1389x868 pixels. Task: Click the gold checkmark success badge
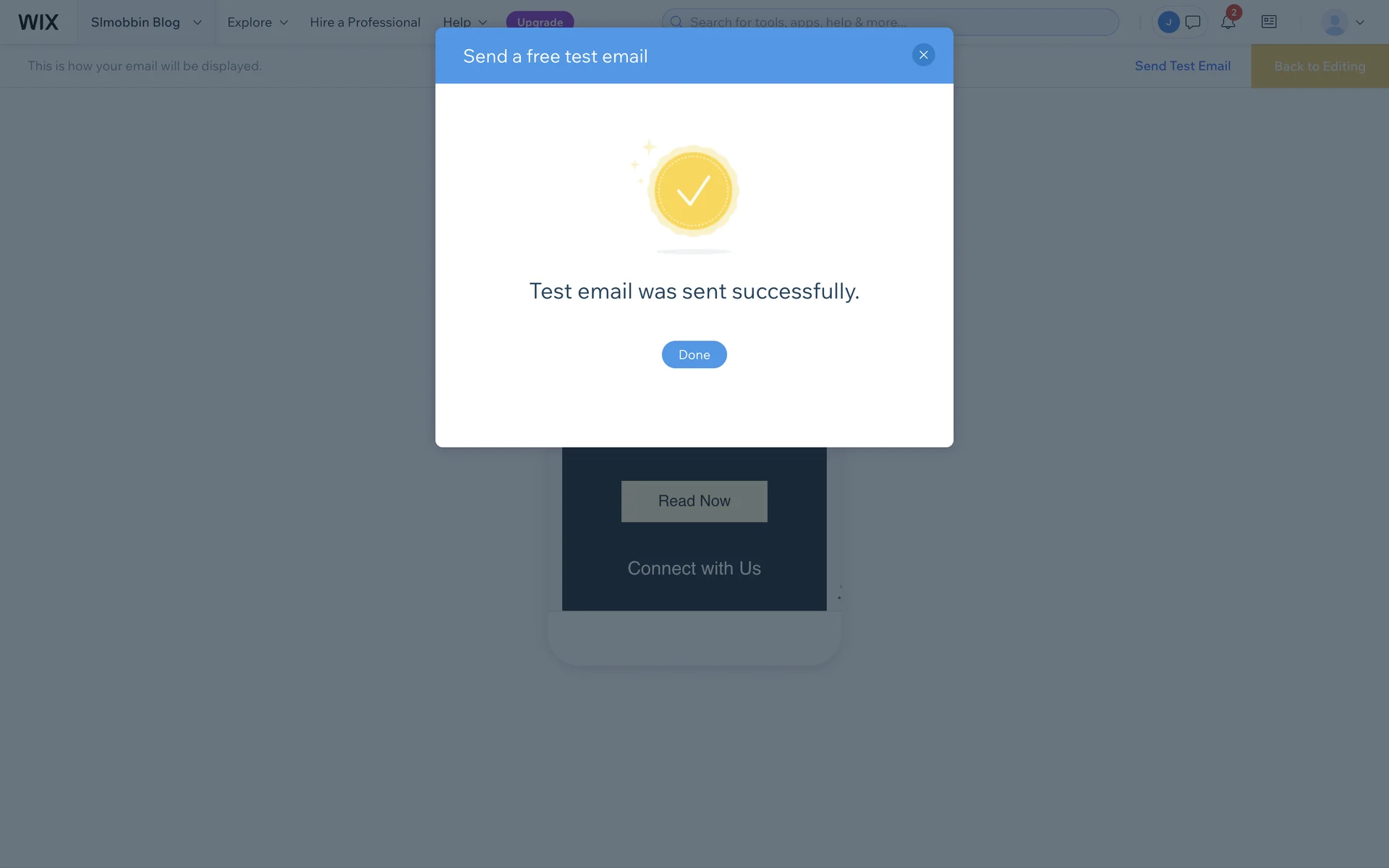pyautogui.click(x=693, y=191)
